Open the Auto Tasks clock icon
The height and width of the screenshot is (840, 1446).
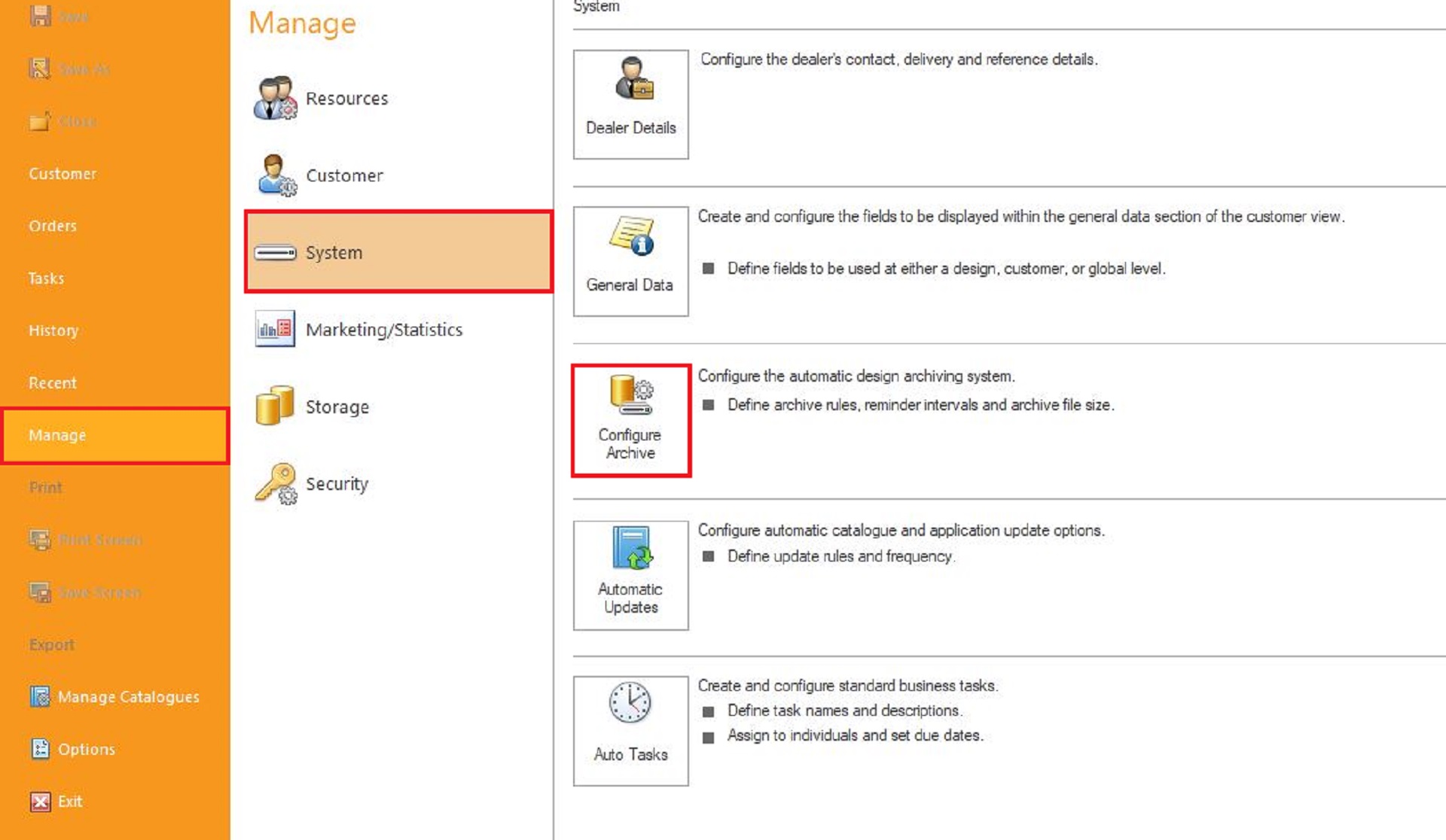tap(630, 703)
